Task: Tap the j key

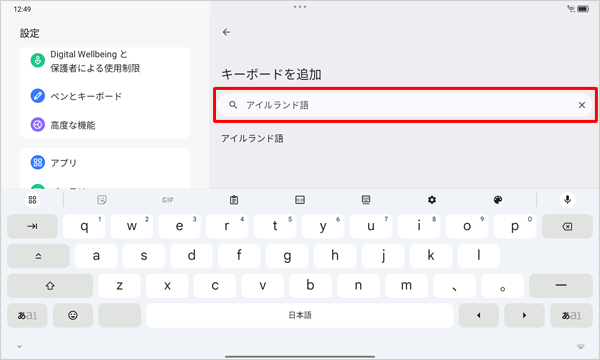Action: tap(383, 256)
